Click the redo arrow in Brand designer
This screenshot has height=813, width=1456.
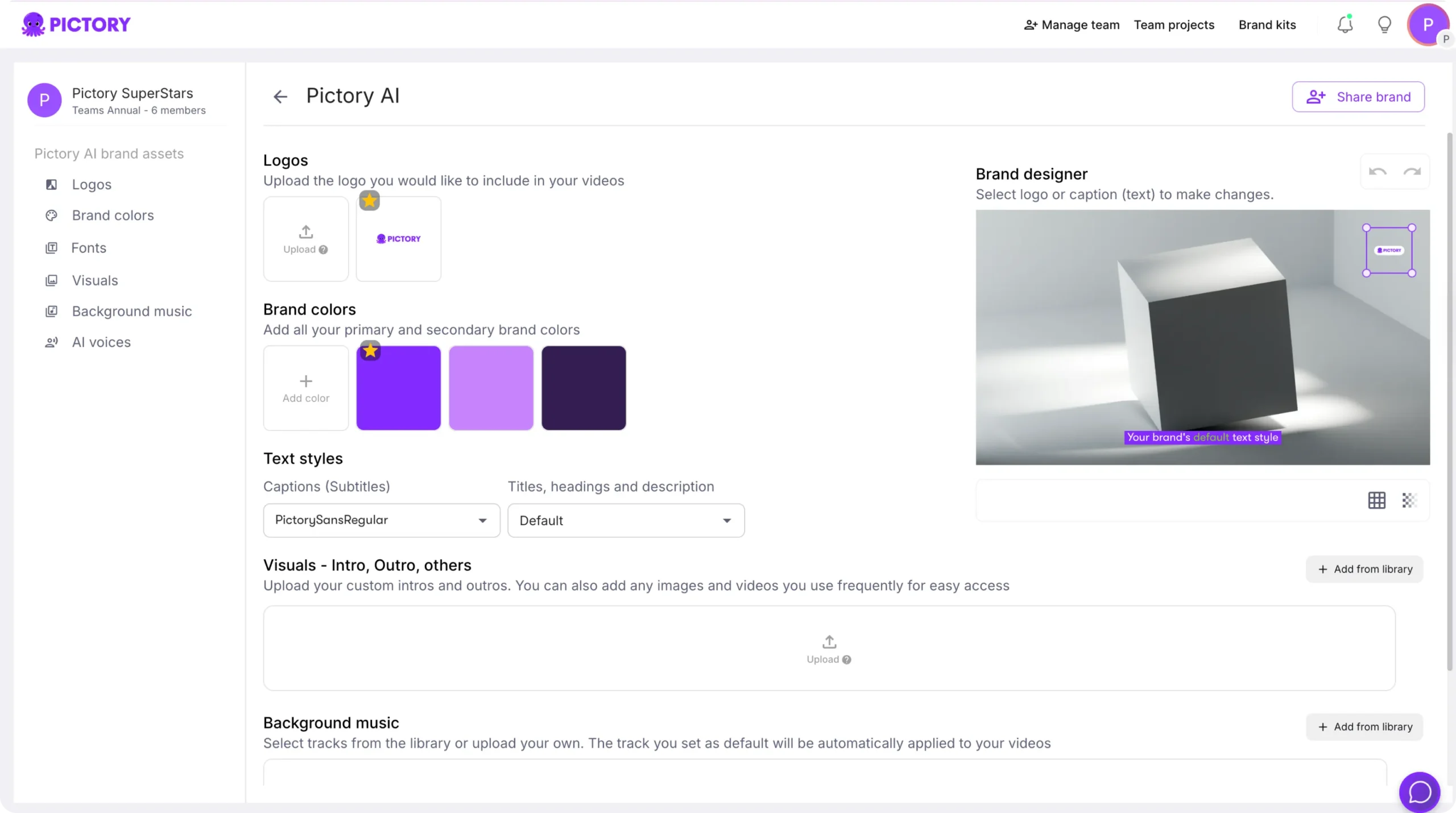click(1412, 172)
